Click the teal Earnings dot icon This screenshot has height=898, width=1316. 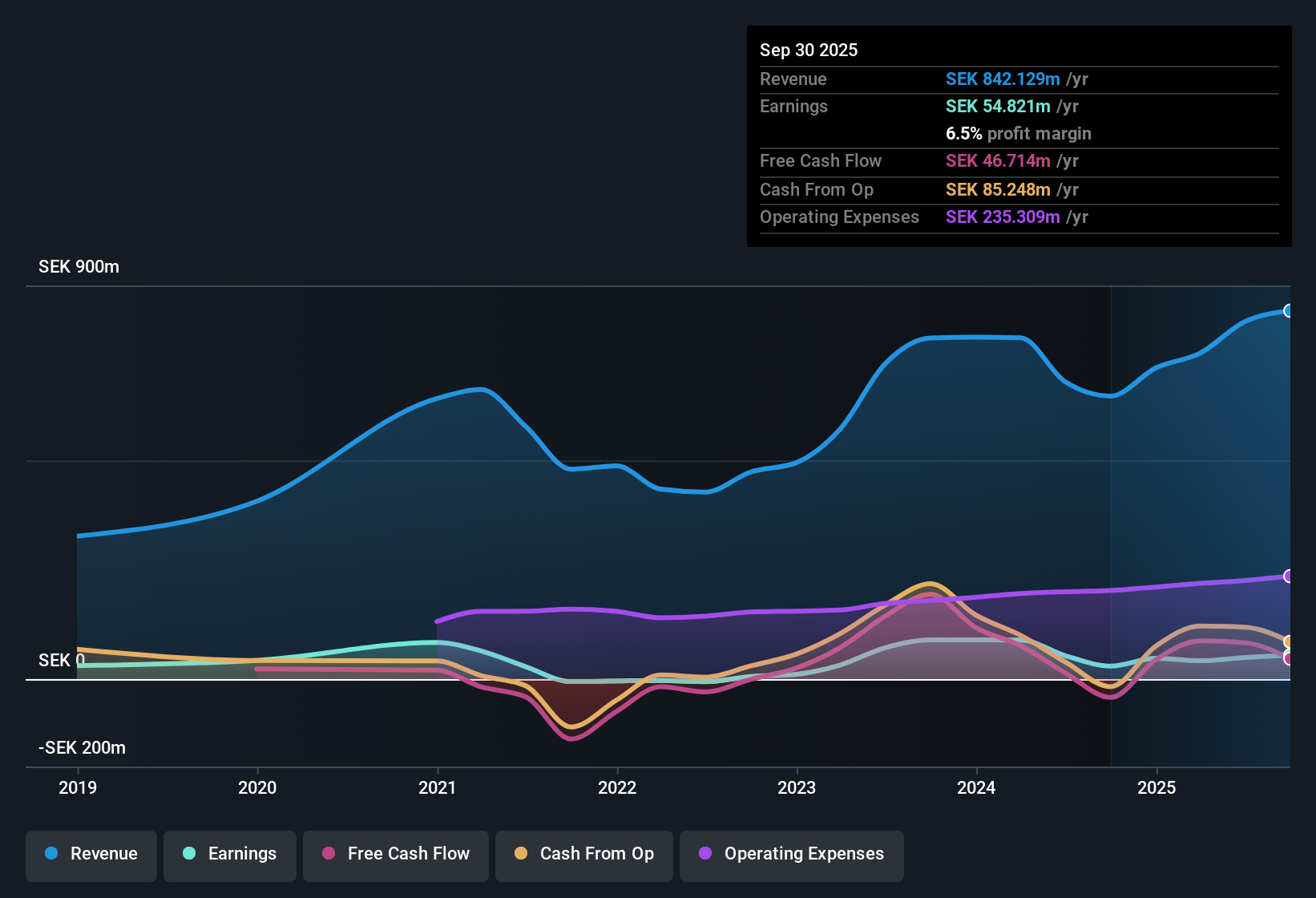(x=189, y=854)
